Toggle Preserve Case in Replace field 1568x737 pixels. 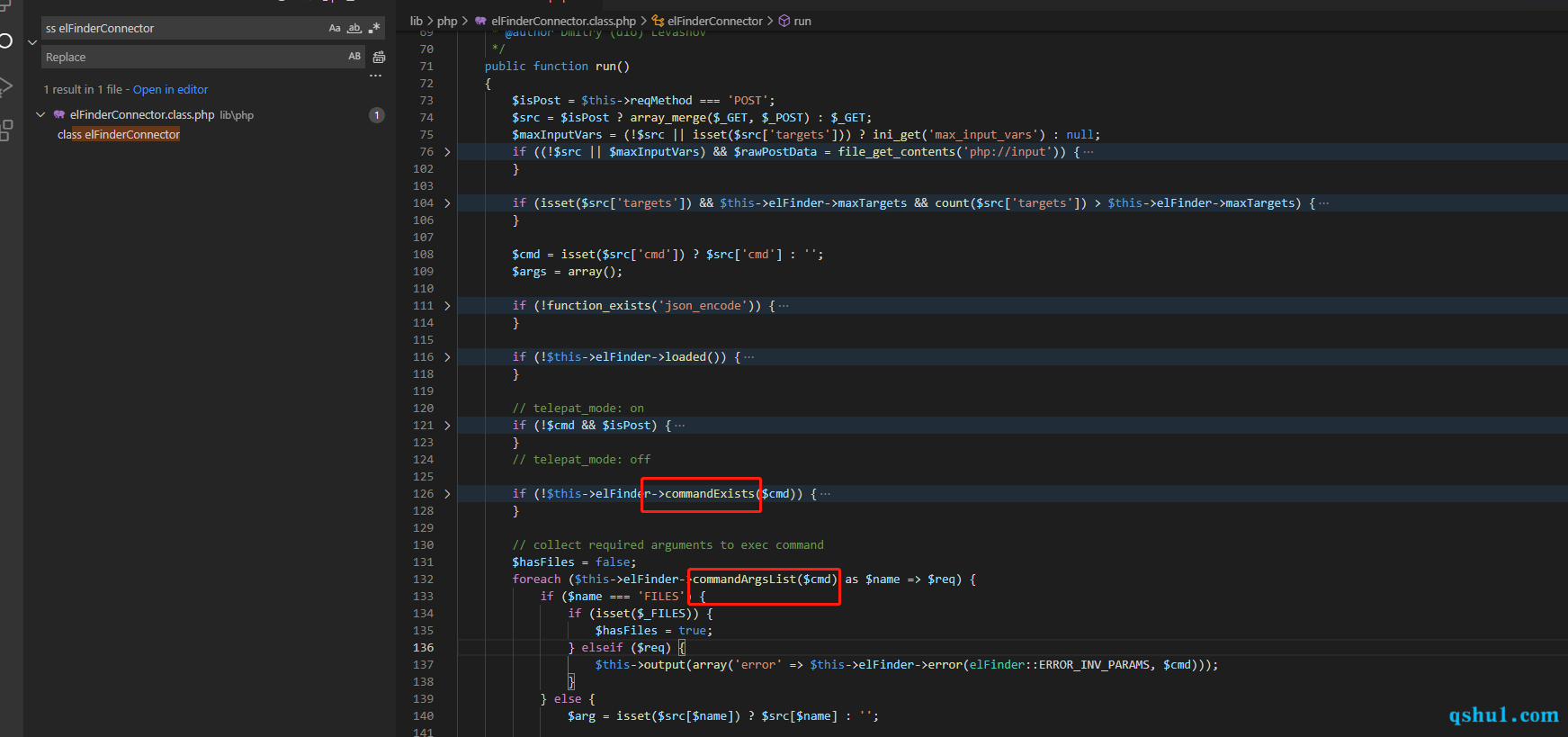(354, 57)
